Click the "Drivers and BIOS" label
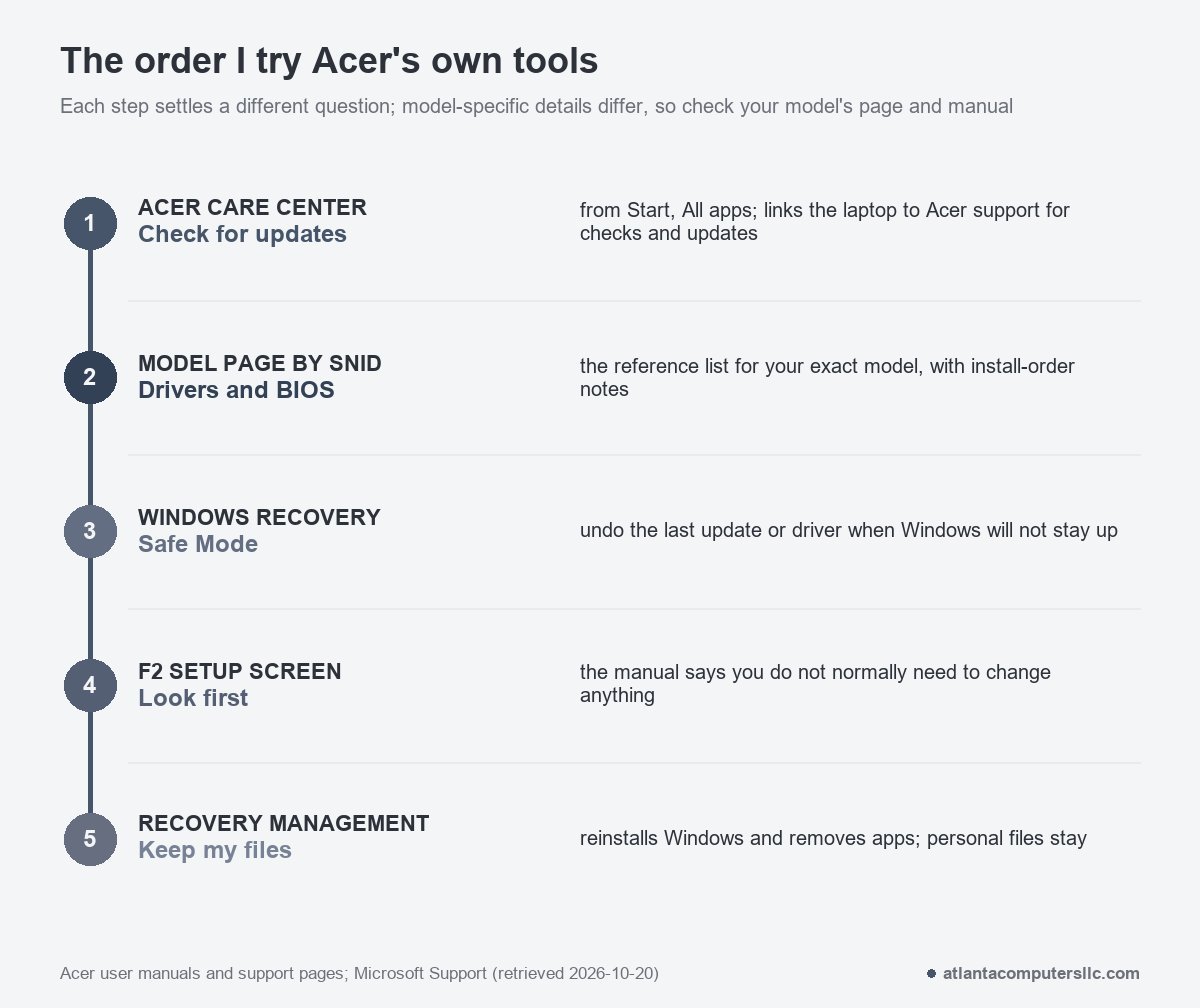 236,390
